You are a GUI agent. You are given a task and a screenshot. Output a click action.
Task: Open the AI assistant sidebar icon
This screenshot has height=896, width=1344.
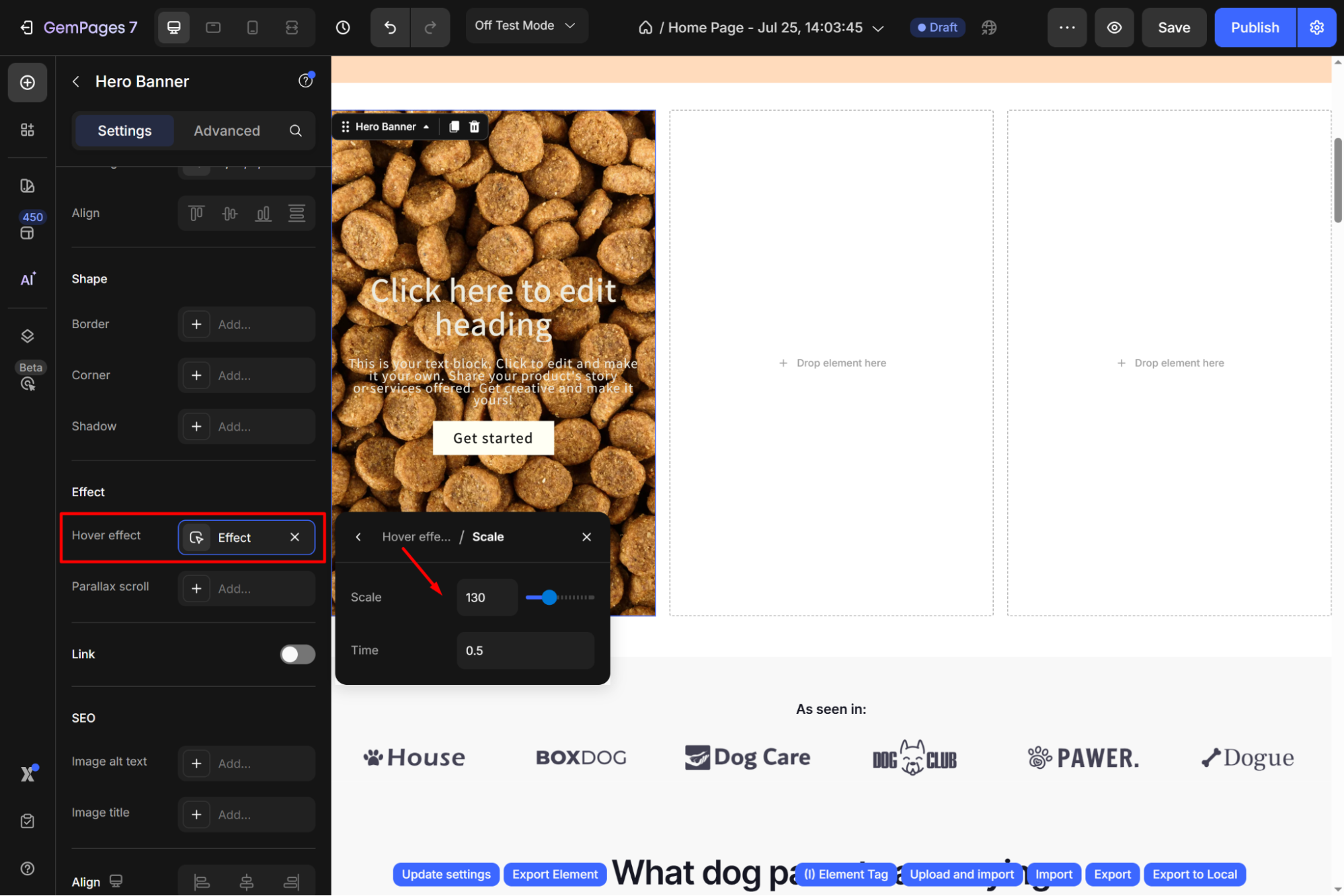coord(28,279)
